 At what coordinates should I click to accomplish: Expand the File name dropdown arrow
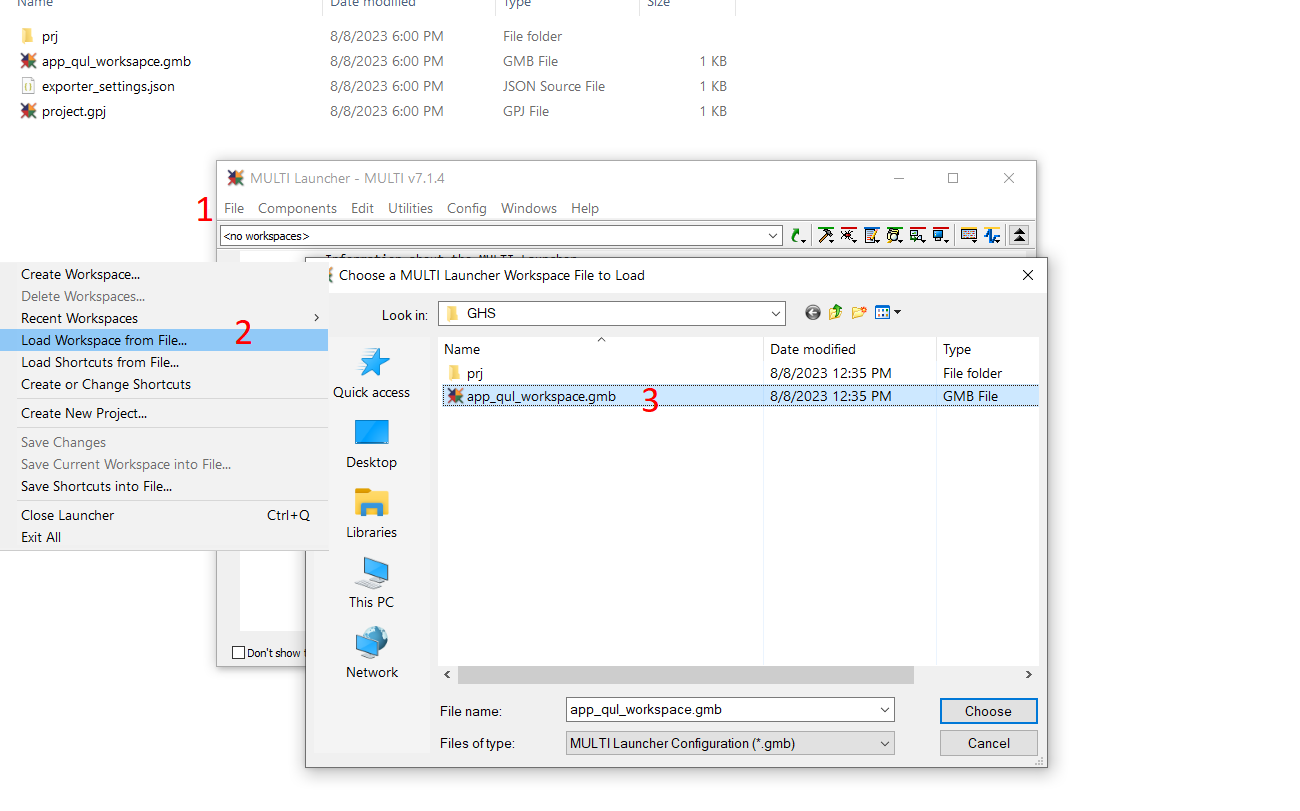pos(884,709)
